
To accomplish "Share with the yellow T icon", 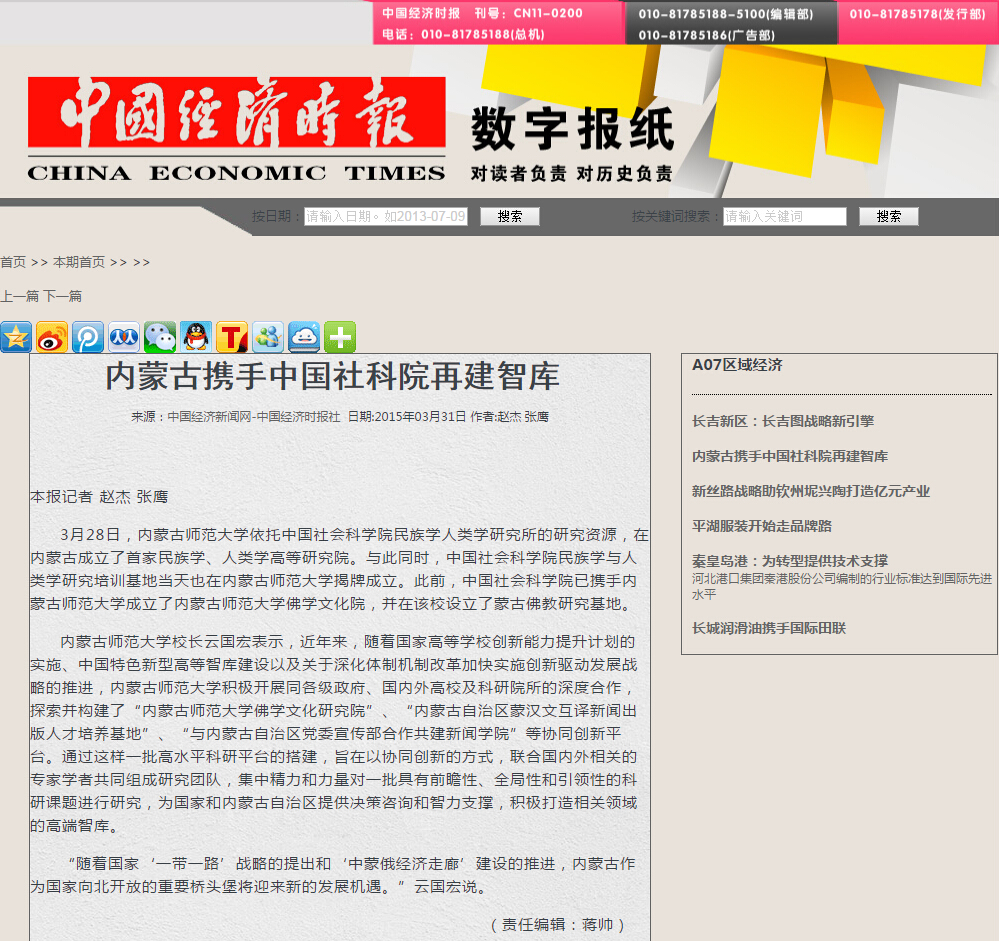I will 232,337.
